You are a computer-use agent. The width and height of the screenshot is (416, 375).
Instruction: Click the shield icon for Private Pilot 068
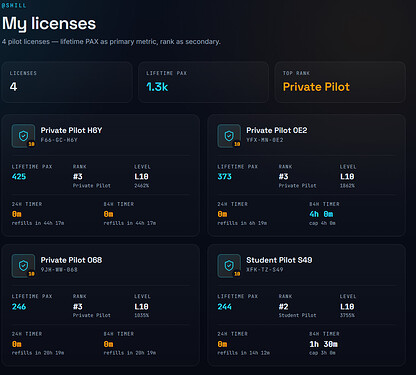tap(23, 266)
